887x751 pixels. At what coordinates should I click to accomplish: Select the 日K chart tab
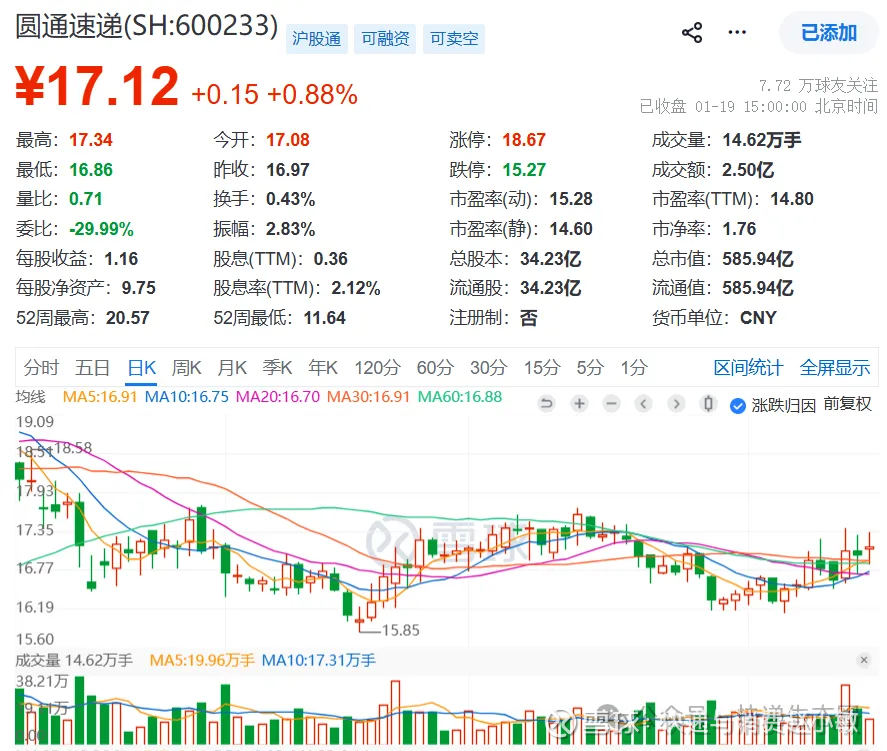tap(141, 368)
